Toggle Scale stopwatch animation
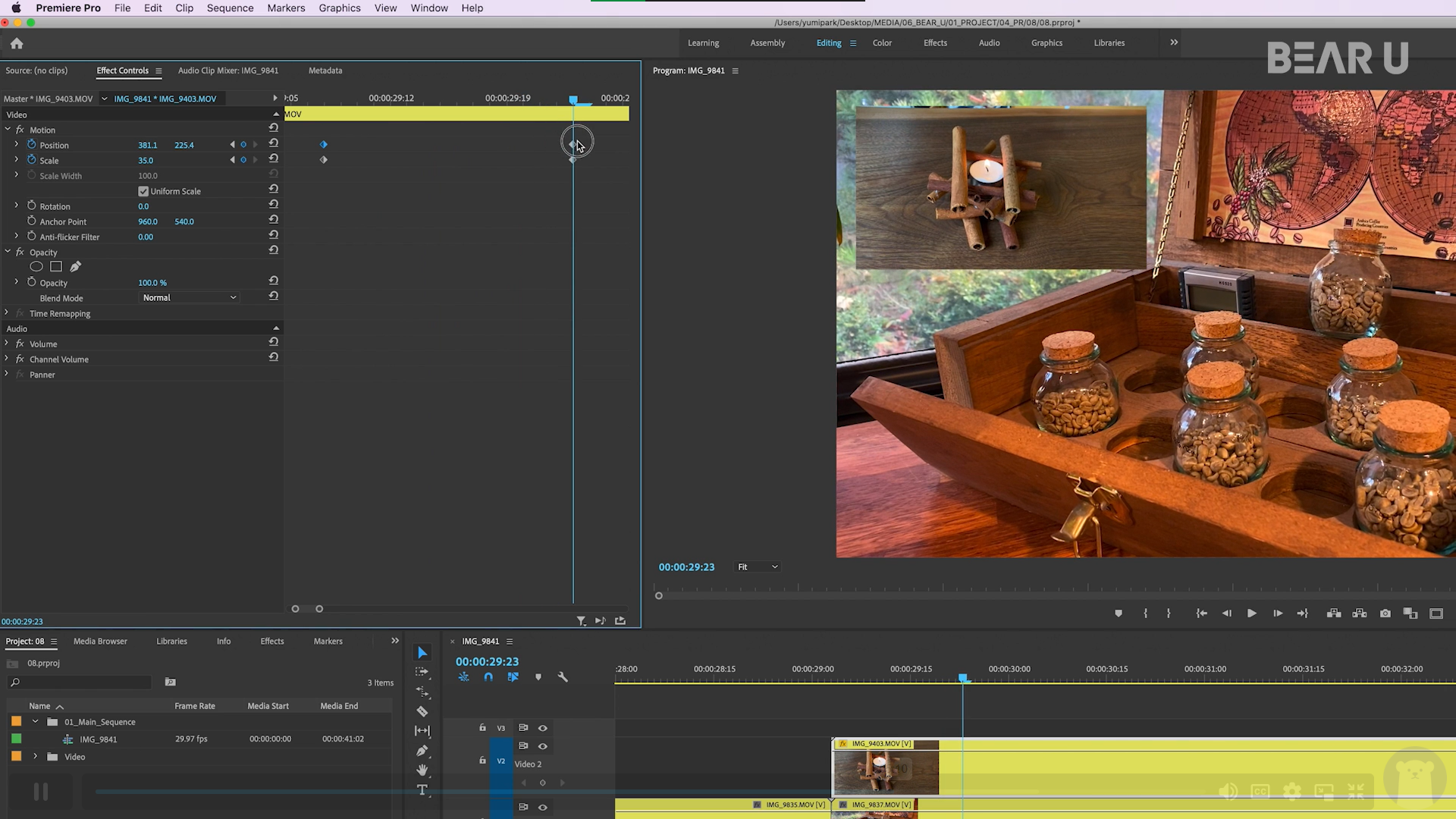 click(32, 160)
